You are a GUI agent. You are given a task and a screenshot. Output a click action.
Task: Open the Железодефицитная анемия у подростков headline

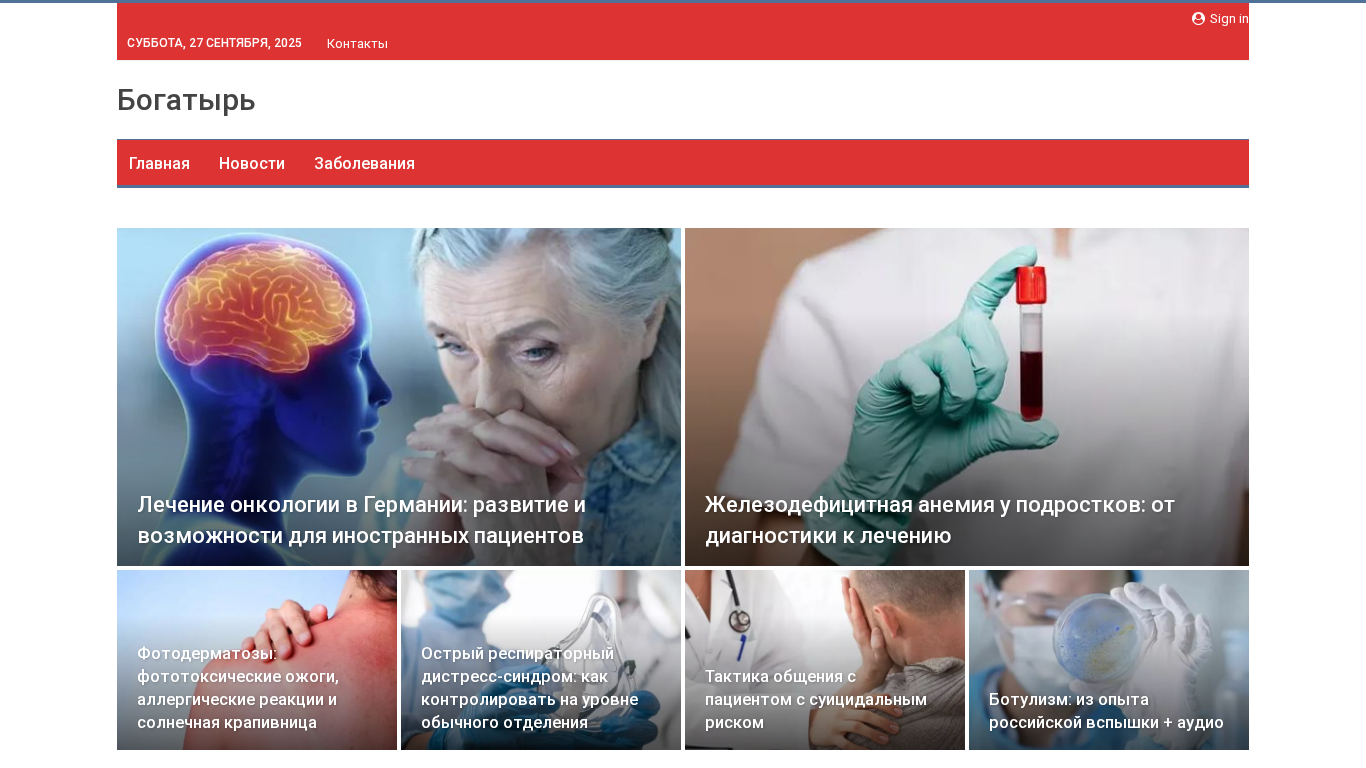940,520
